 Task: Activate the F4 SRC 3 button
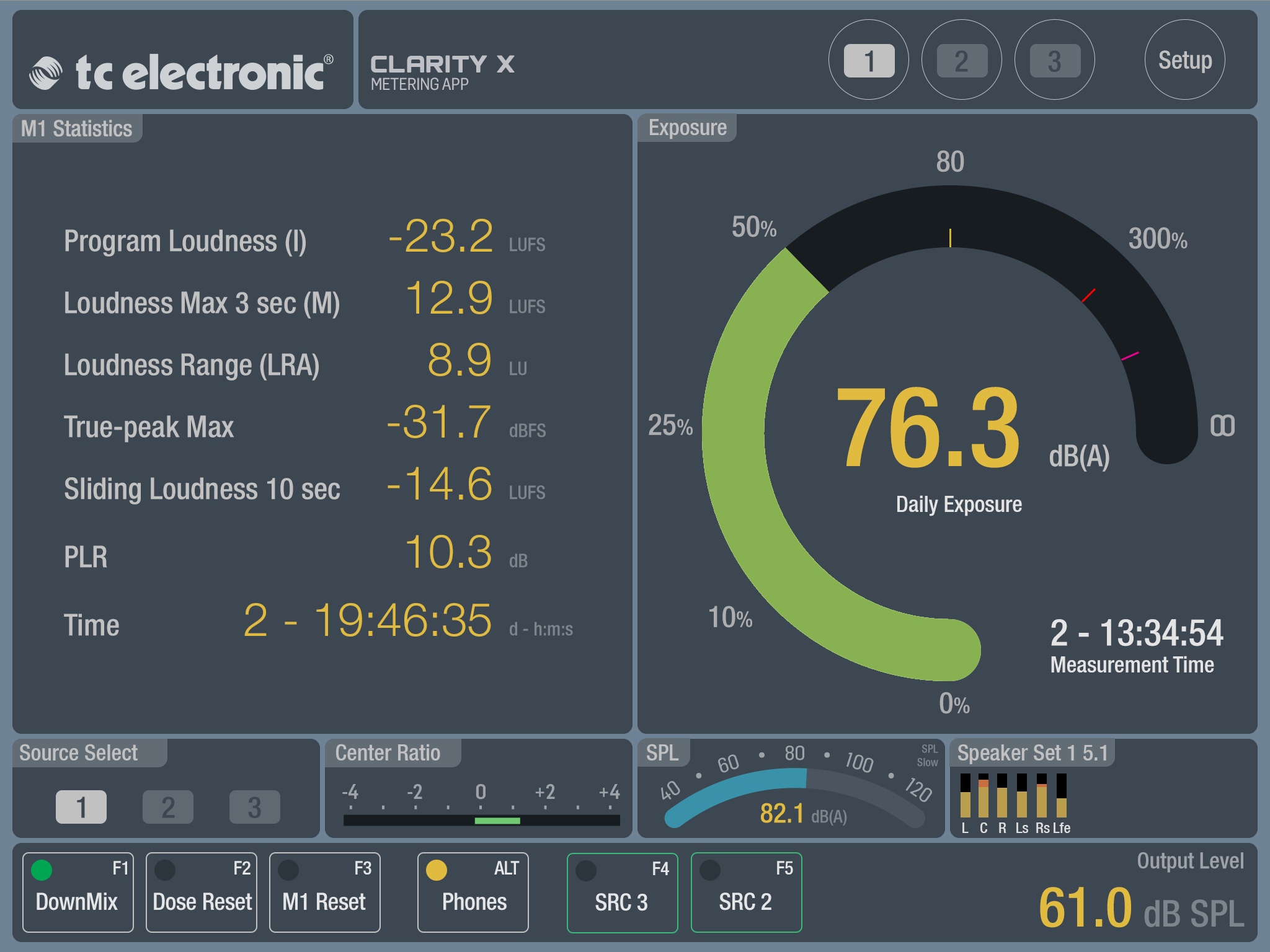[x=623, y=892]
